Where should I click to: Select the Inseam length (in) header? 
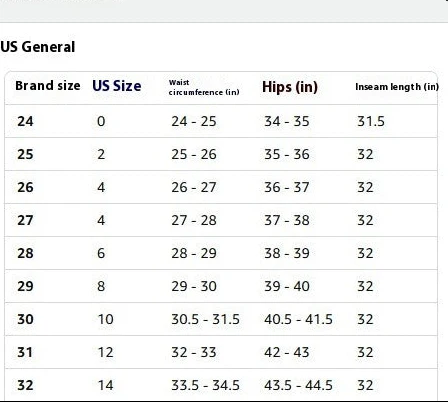pyautogui.click(x=397, y=87)
